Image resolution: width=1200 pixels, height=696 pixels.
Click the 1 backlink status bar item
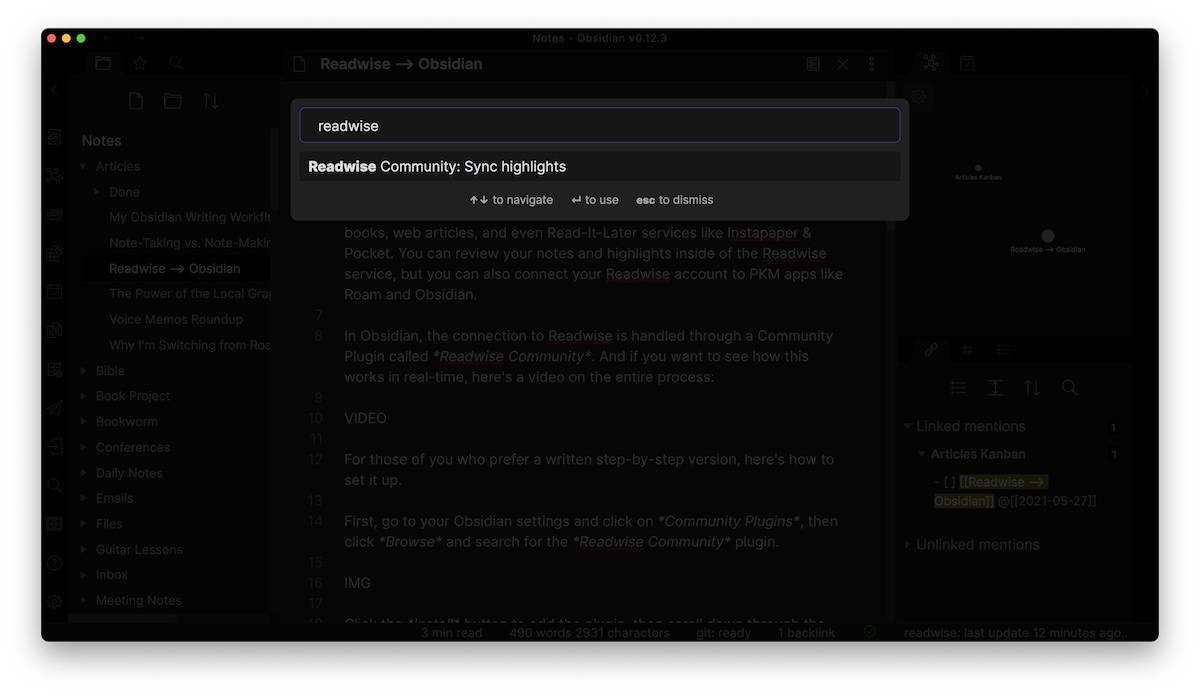[x=806, y=633]
